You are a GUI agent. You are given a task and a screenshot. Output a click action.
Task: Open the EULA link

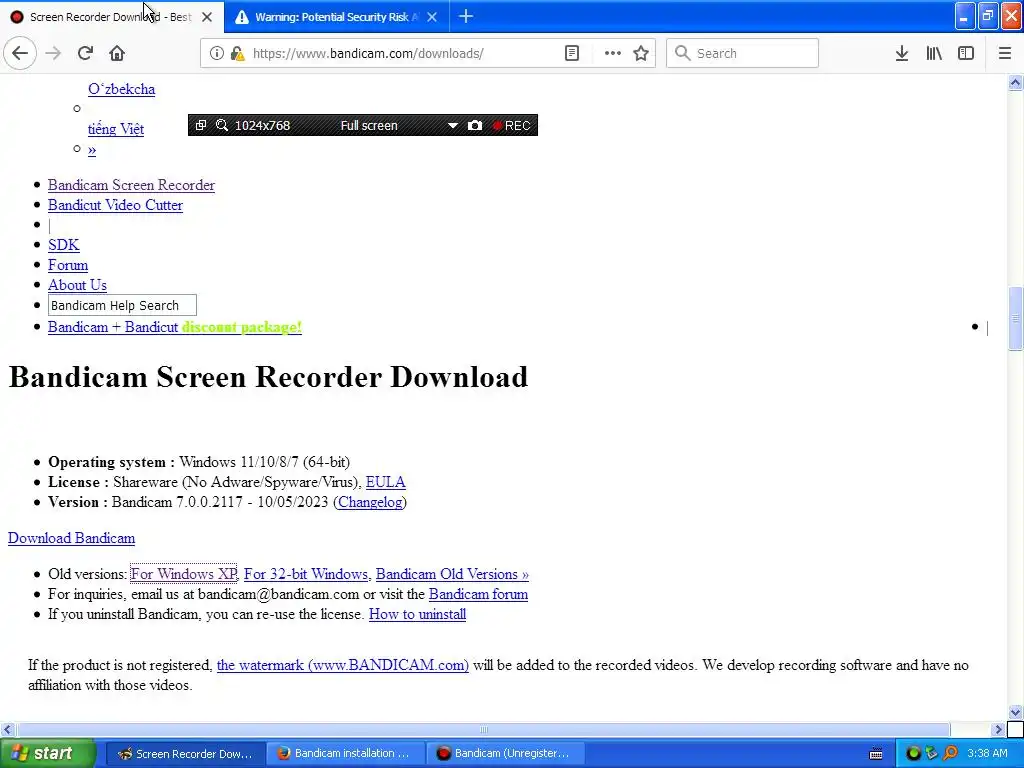pyautogui.click(x=385, y=483)
